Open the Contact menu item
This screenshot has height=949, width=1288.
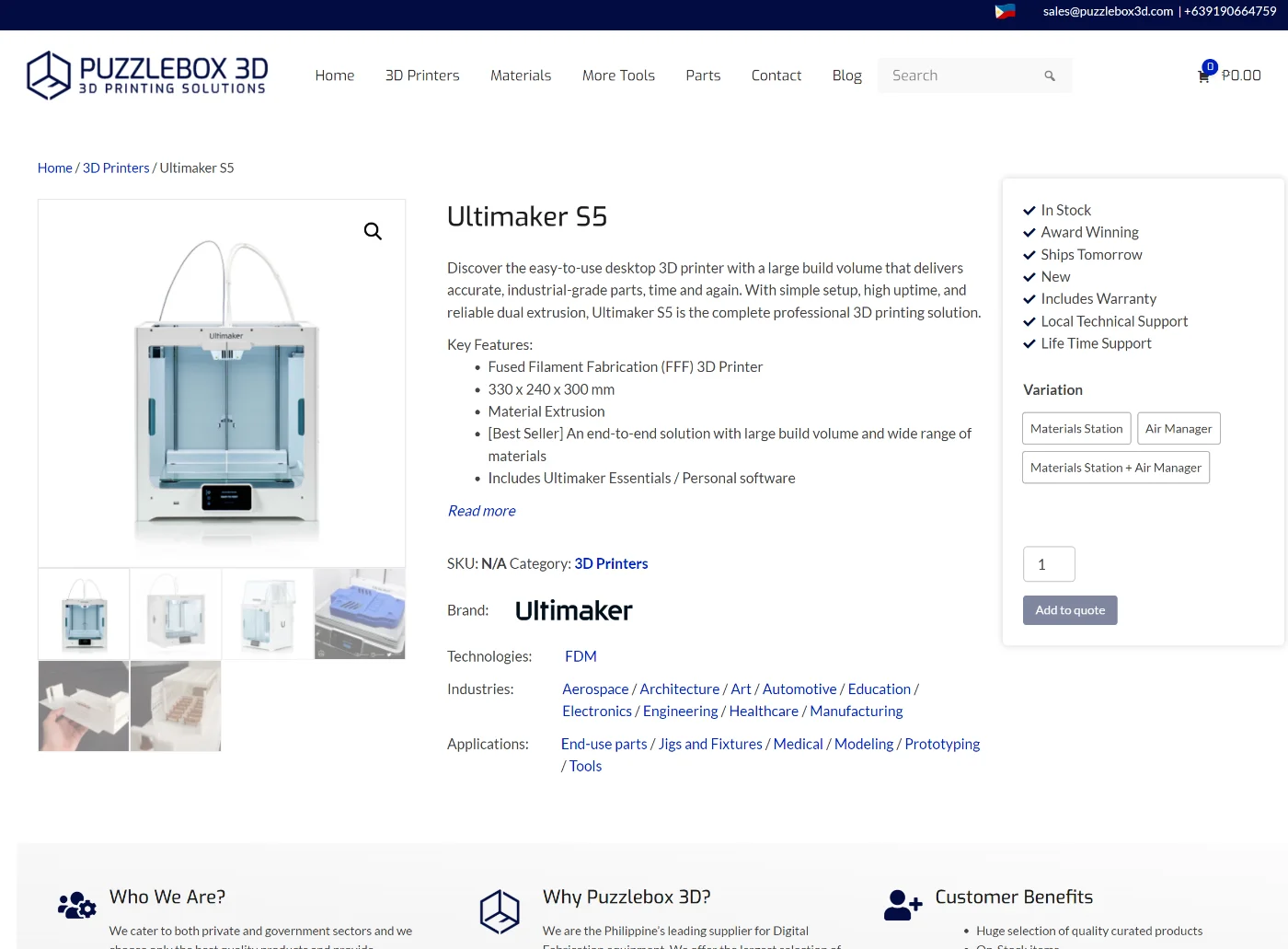pyautogui.click(x=776, y=75)
